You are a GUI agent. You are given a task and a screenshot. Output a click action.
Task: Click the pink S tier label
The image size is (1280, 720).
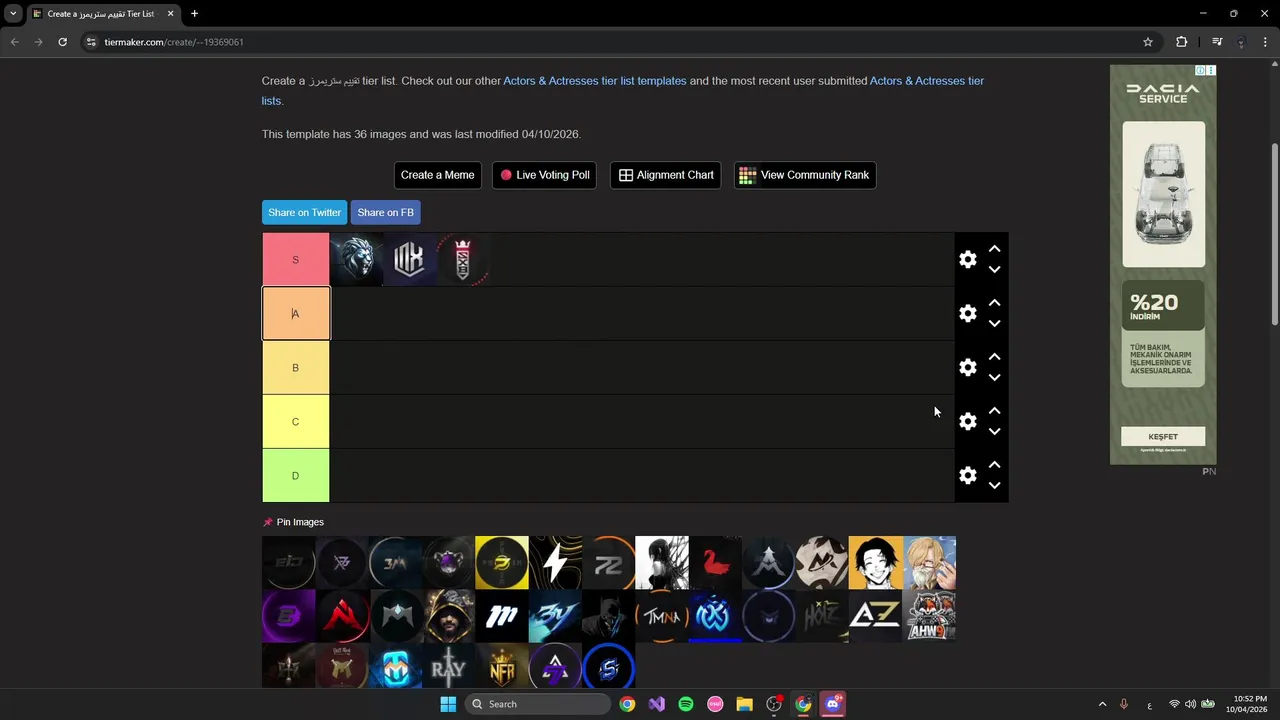(295, 260)
